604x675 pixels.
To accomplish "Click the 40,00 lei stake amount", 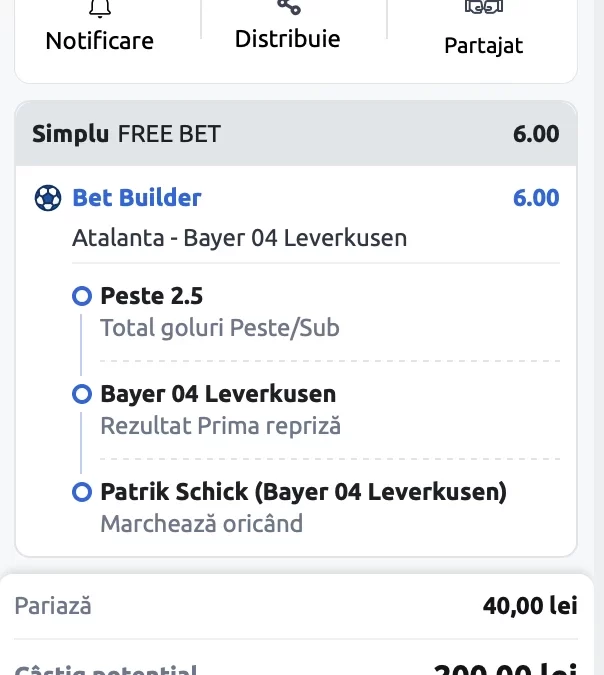I will [x=530, y=606].
